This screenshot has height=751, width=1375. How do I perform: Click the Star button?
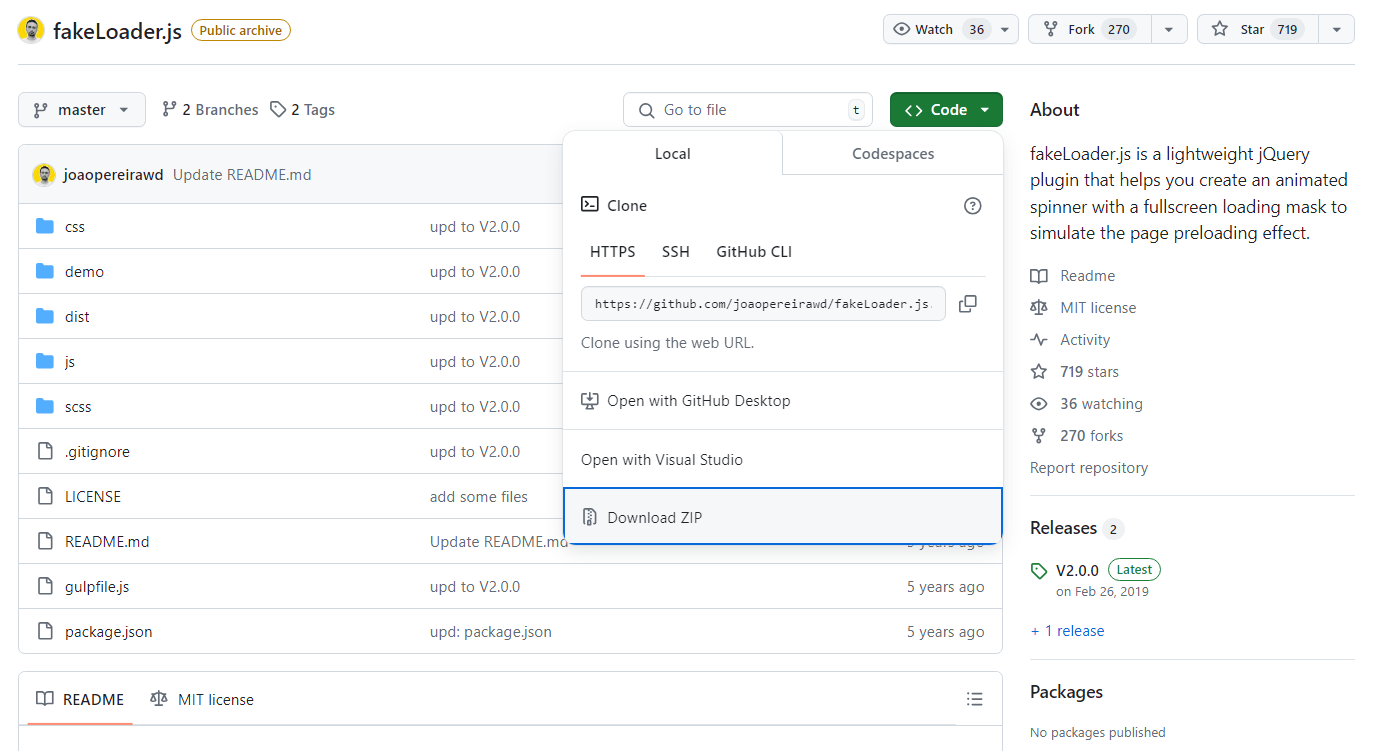tap(1257, 29)
